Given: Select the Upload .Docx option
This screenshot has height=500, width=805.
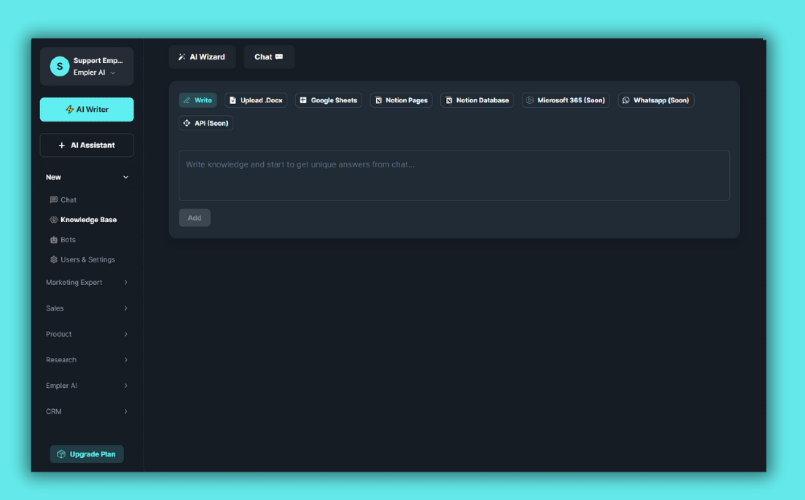Looking at the screenshot, I should tap(256, 100).
